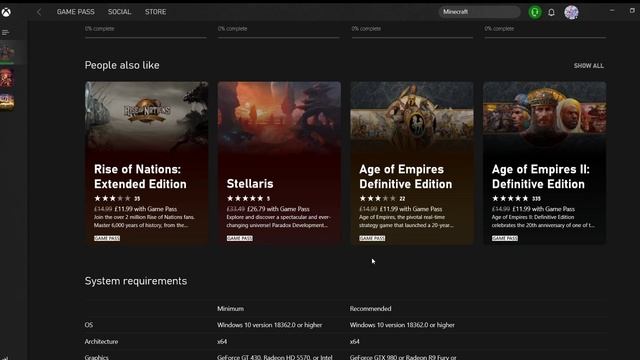Restore down the Xbox app window
Image resolution: width=640 pixels, height=360 pixels.
click(x=632, y=10)
